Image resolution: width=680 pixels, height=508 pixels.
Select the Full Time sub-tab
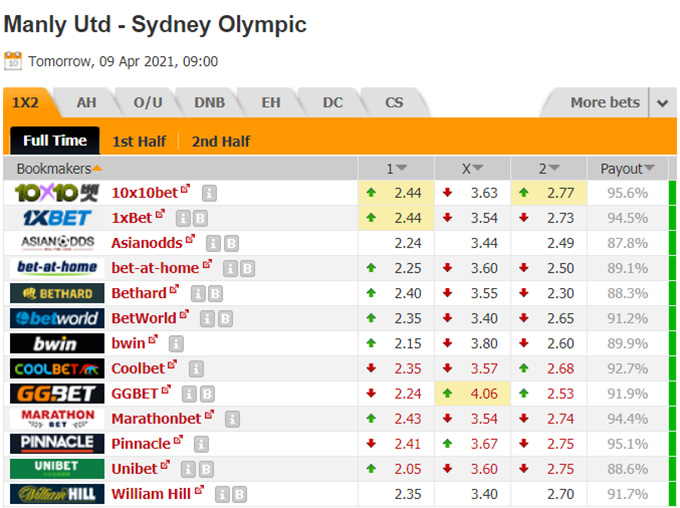pos(55,141)
